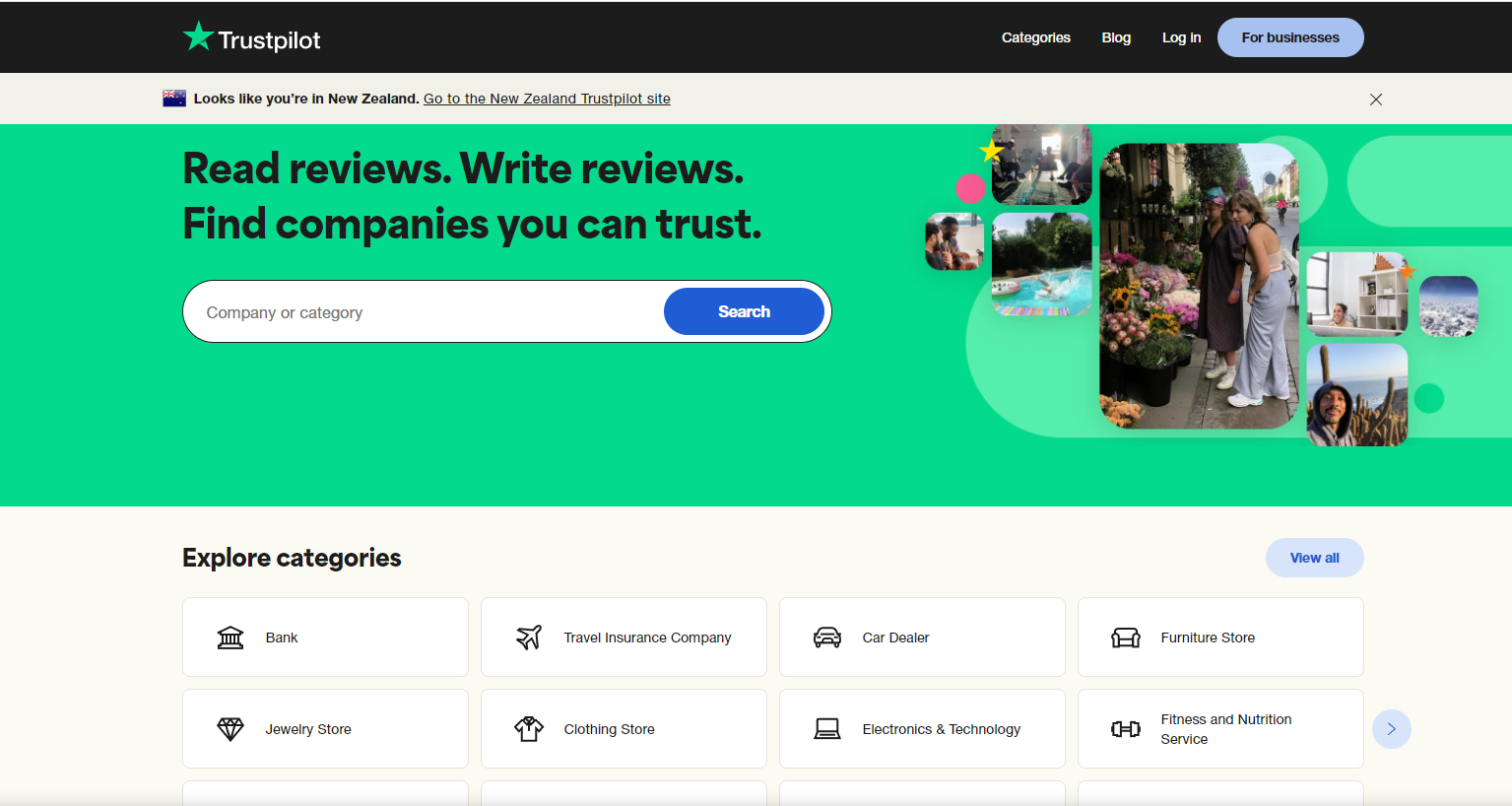This screenshot has height=806, width=1512.
Task: Click the Trustpilot green star logo
Action: pos(198,36)
